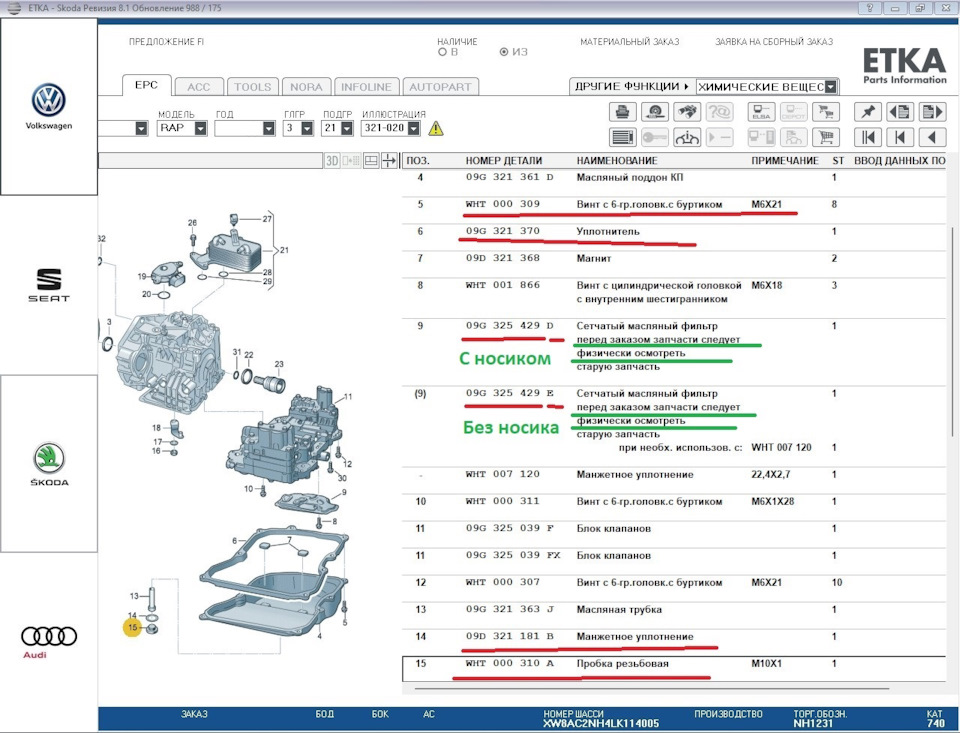Switch to the INFOLINE tab

pyautogui.click(x=365, y=87)
